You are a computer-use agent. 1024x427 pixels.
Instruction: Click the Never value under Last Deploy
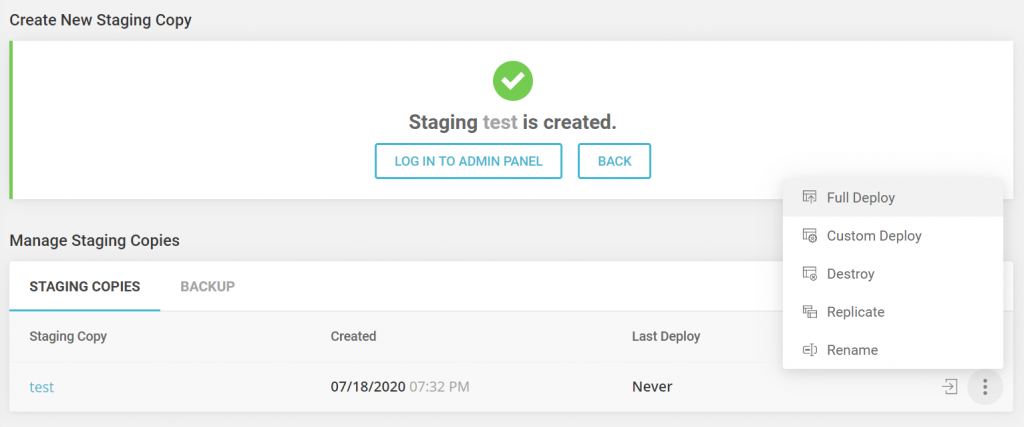(652, 387)
